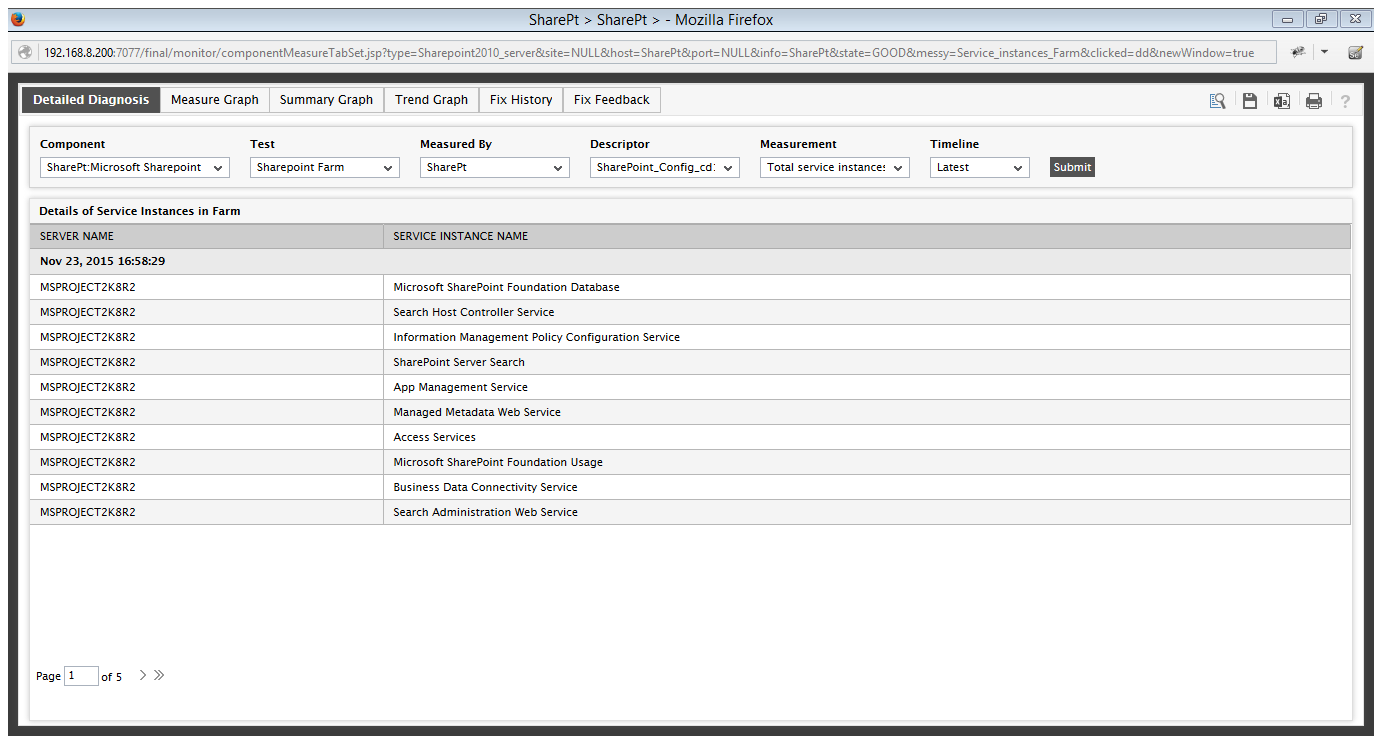Open the Fix History tab
The image size is (1382, 744).
tap(521, 100)
